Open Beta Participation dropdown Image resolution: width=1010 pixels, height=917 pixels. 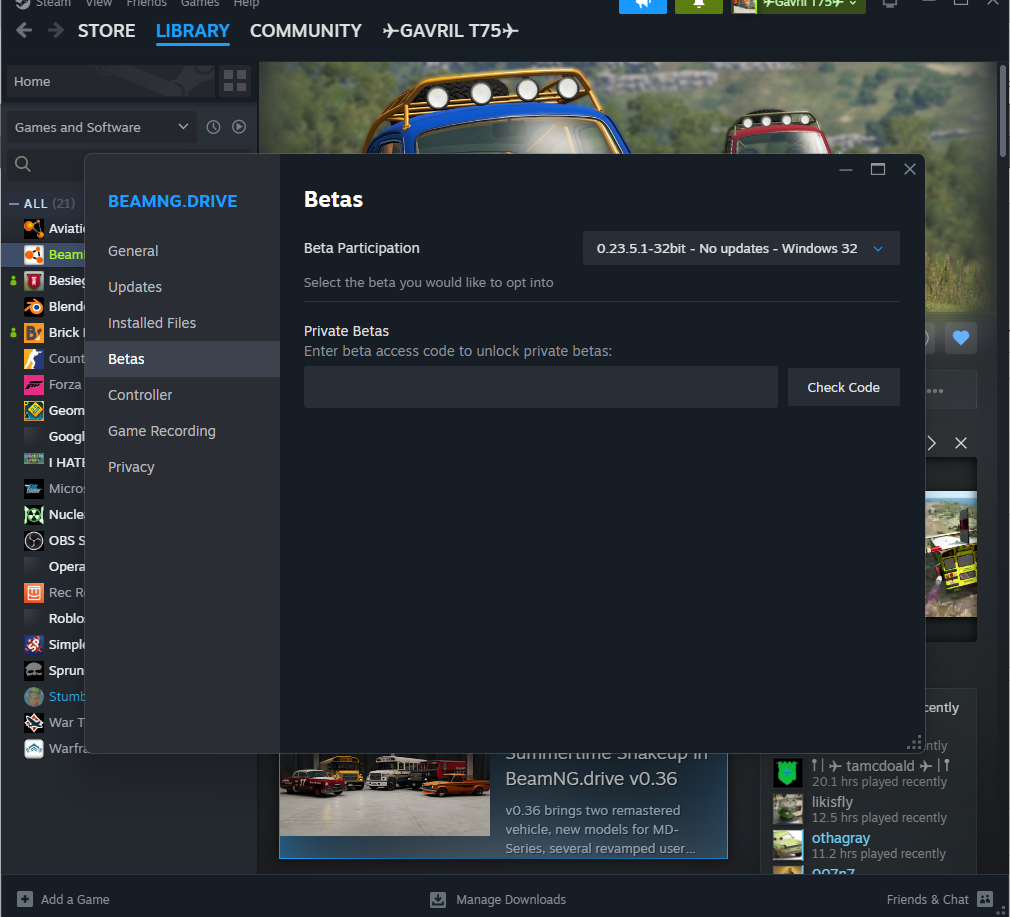click(741, 248)
